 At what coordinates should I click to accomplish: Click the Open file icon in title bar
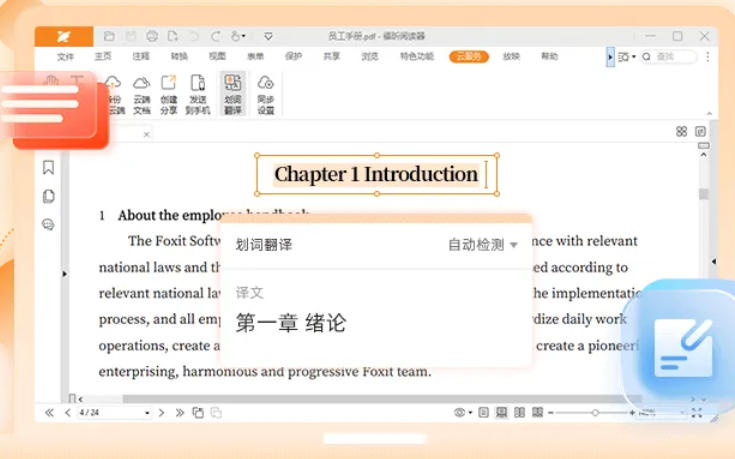[109, 36]
